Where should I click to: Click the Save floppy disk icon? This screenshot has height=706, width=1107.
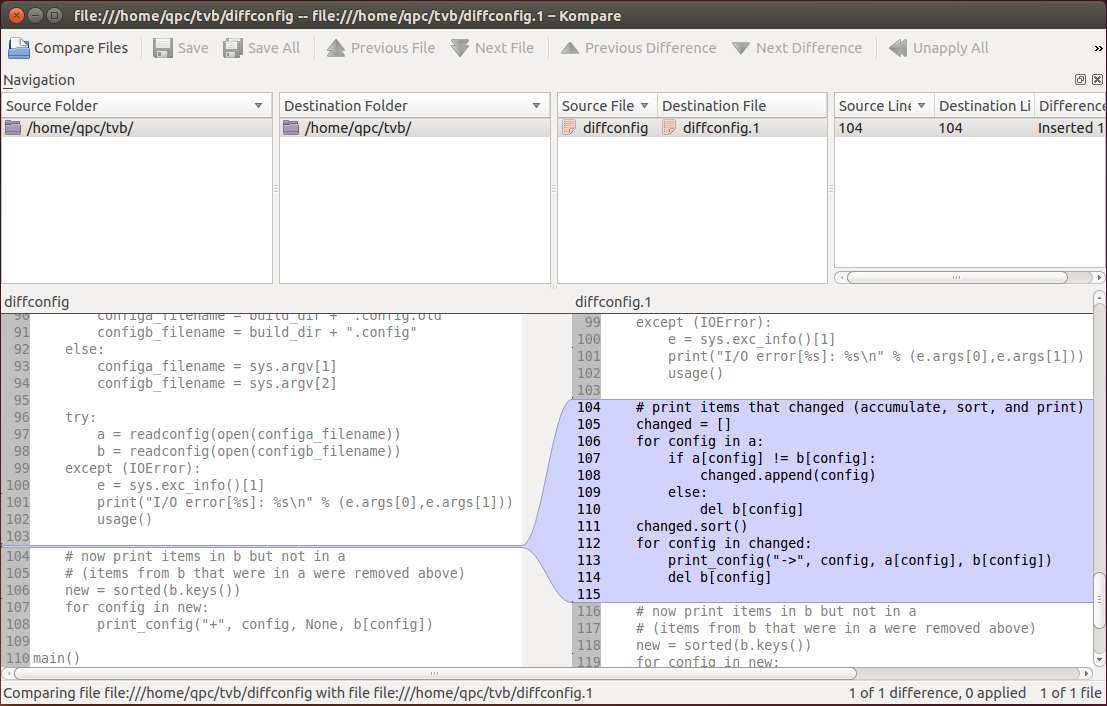pos(163,48)
